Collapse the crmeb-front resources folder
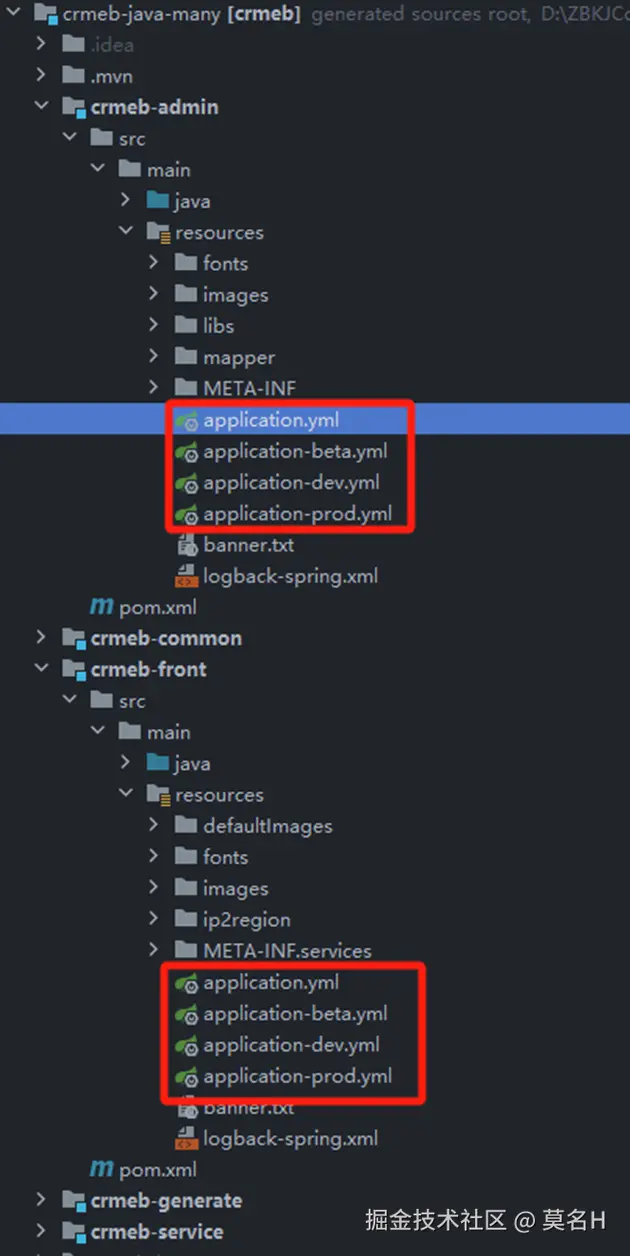Screen dimensions: 630x1256 (x=125, y=795)
